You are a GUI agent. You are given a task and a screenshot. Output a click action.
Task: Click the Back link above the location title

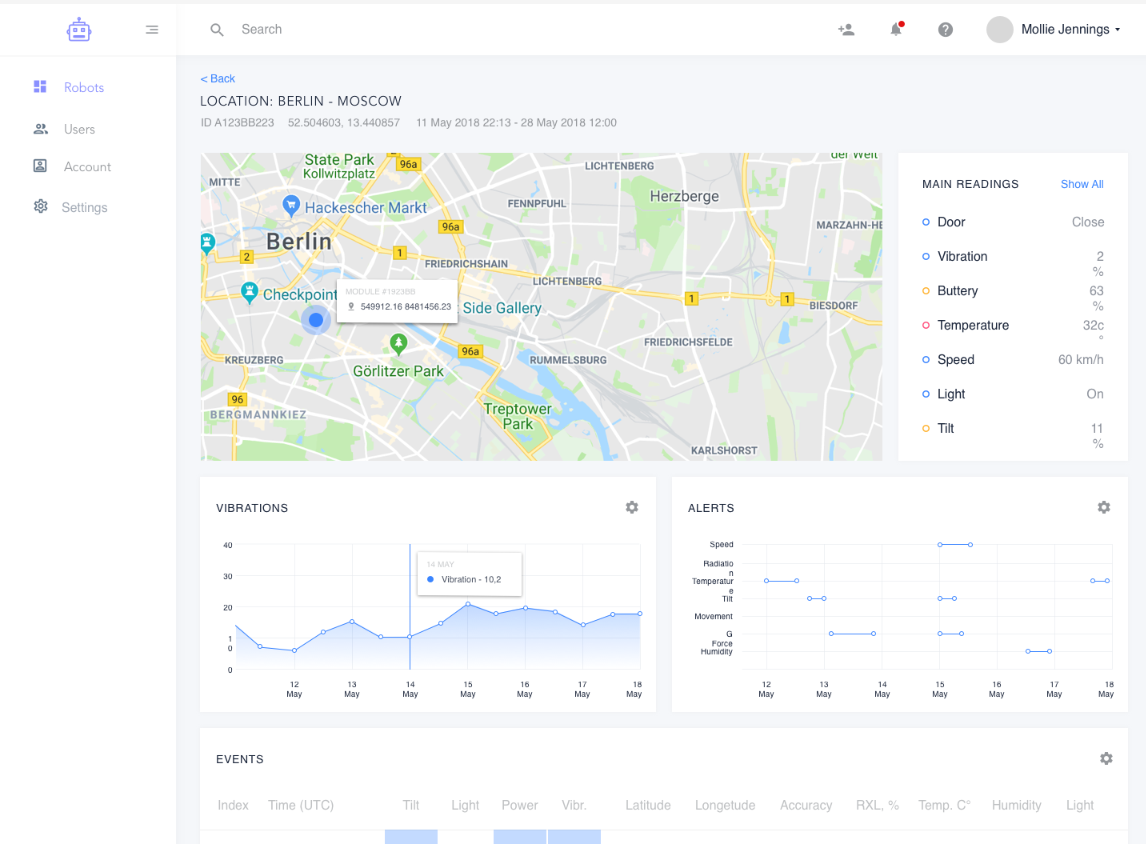click(218, 78)
